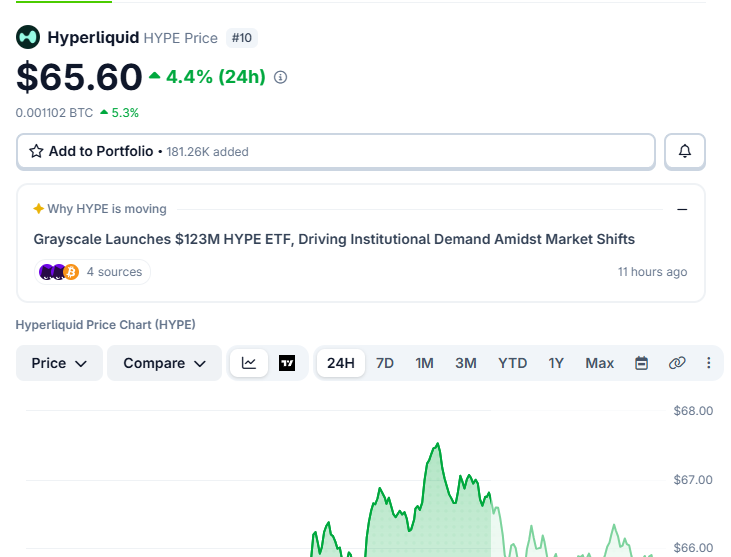Viewport: 731px width, 557px height.
Task: Click the 11 hours ago timestamp
Action: pyautogui.click(x=653, y=272)
